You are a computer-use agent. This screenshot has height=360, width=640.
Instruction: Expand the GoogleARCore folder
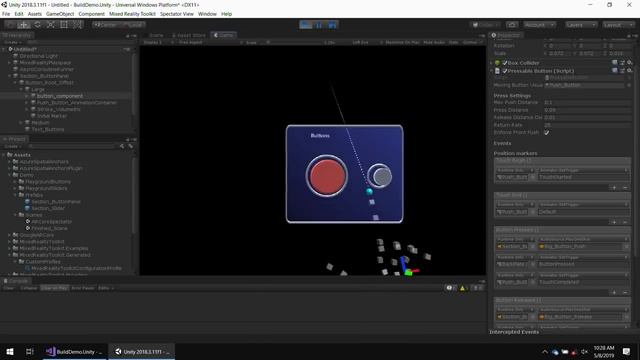click(x=10, y=235)
